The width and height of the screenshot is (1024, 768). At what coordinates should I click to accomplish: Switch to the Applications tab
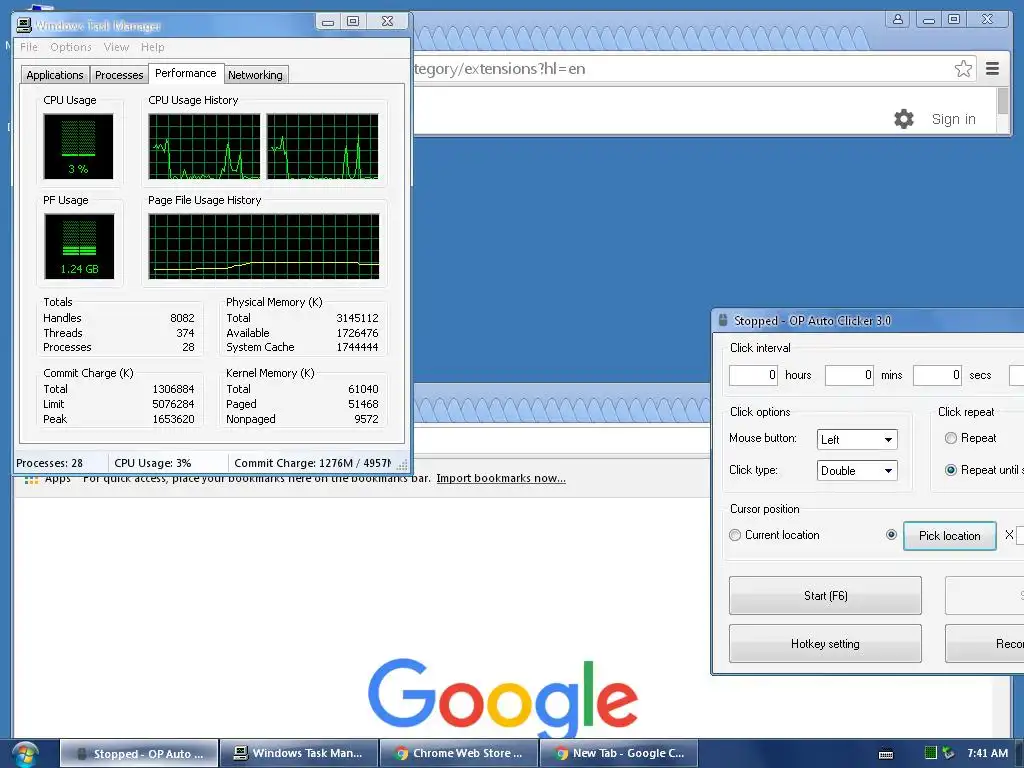coord(55,74)
